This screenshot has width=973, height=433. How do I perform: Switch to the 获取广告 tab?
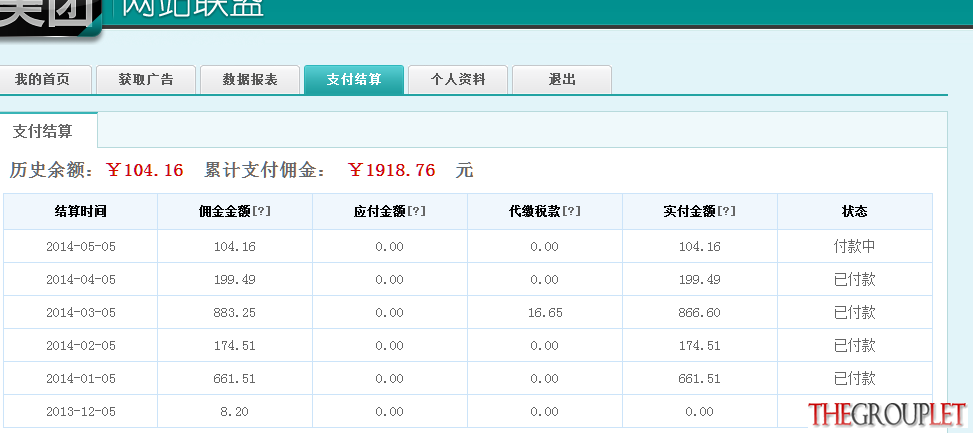(x=146, y=80)
